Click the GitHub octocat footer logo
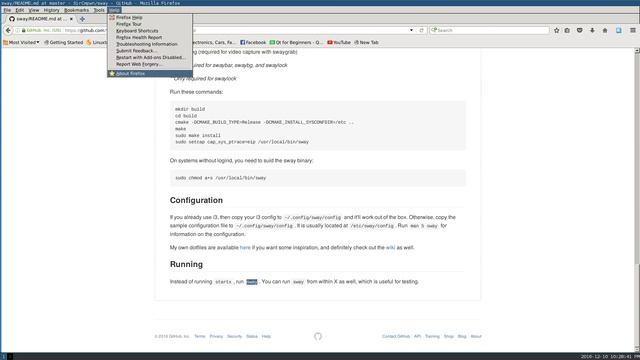This screenshot has width=640, height=360. click(x=318, y=336)
